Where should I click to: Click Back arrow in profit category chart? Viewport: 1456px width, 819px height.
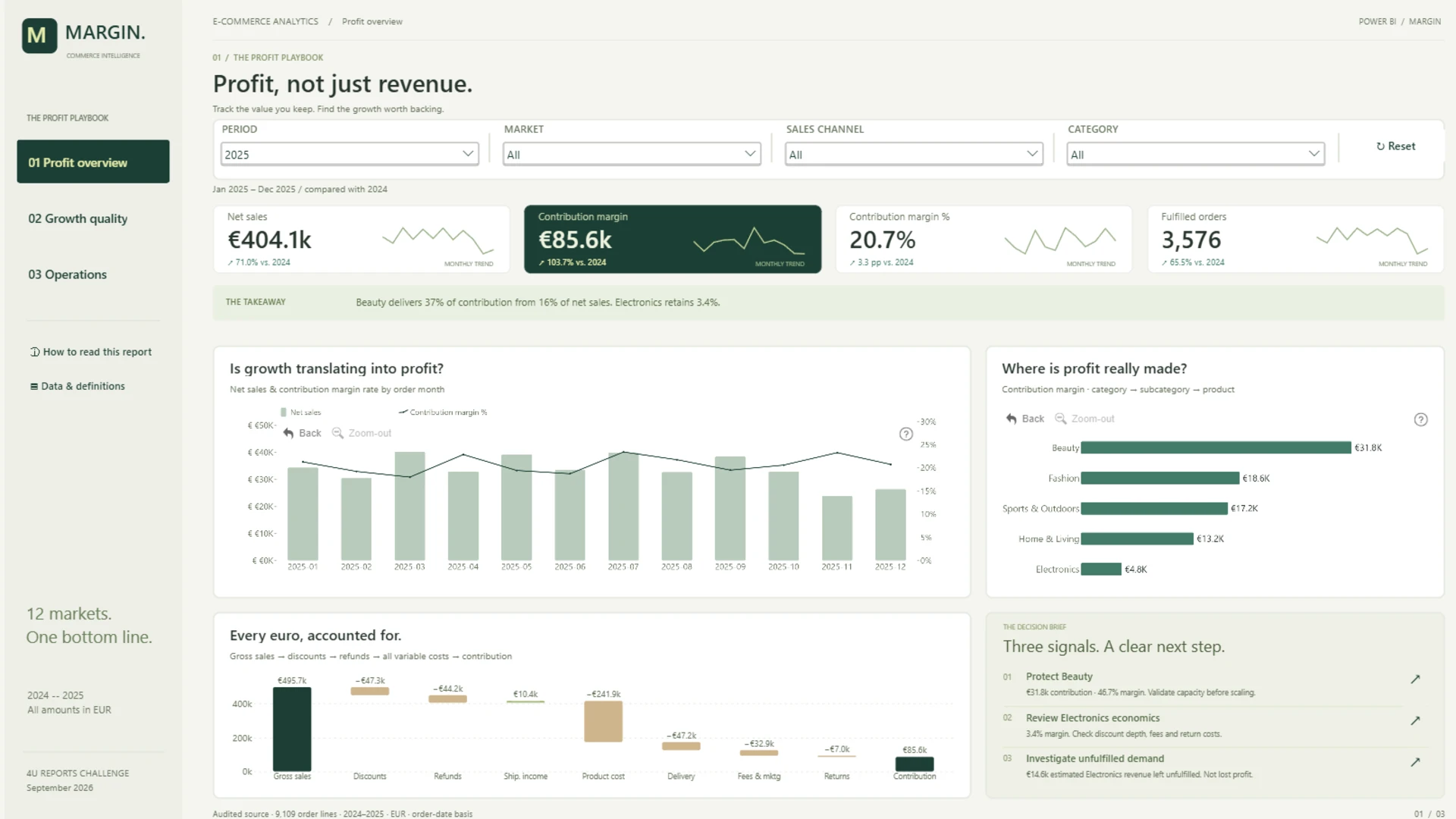(x=1011, y=419)
